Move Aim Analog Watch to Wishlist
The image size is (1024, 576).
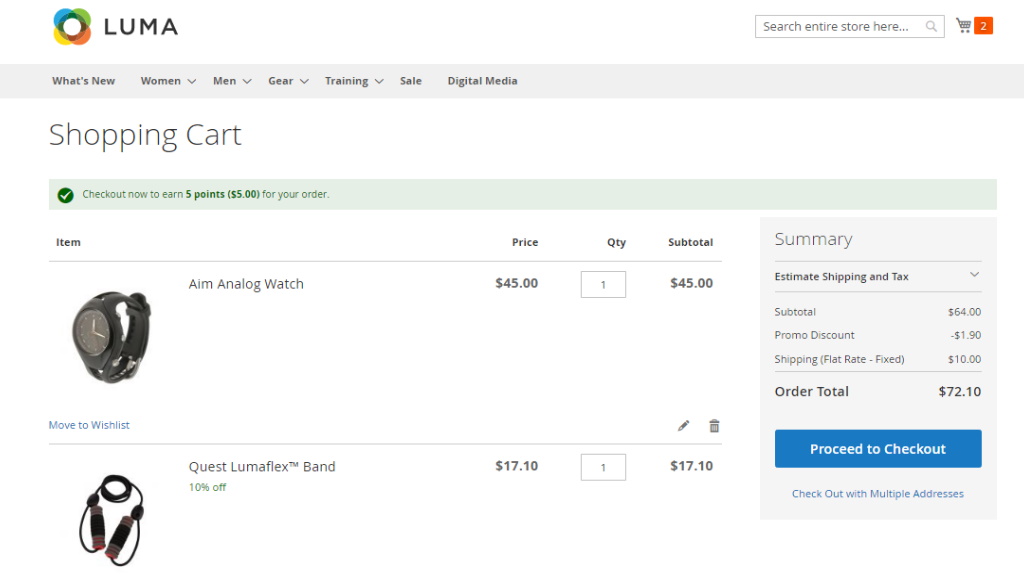click(x=89, y=425)
